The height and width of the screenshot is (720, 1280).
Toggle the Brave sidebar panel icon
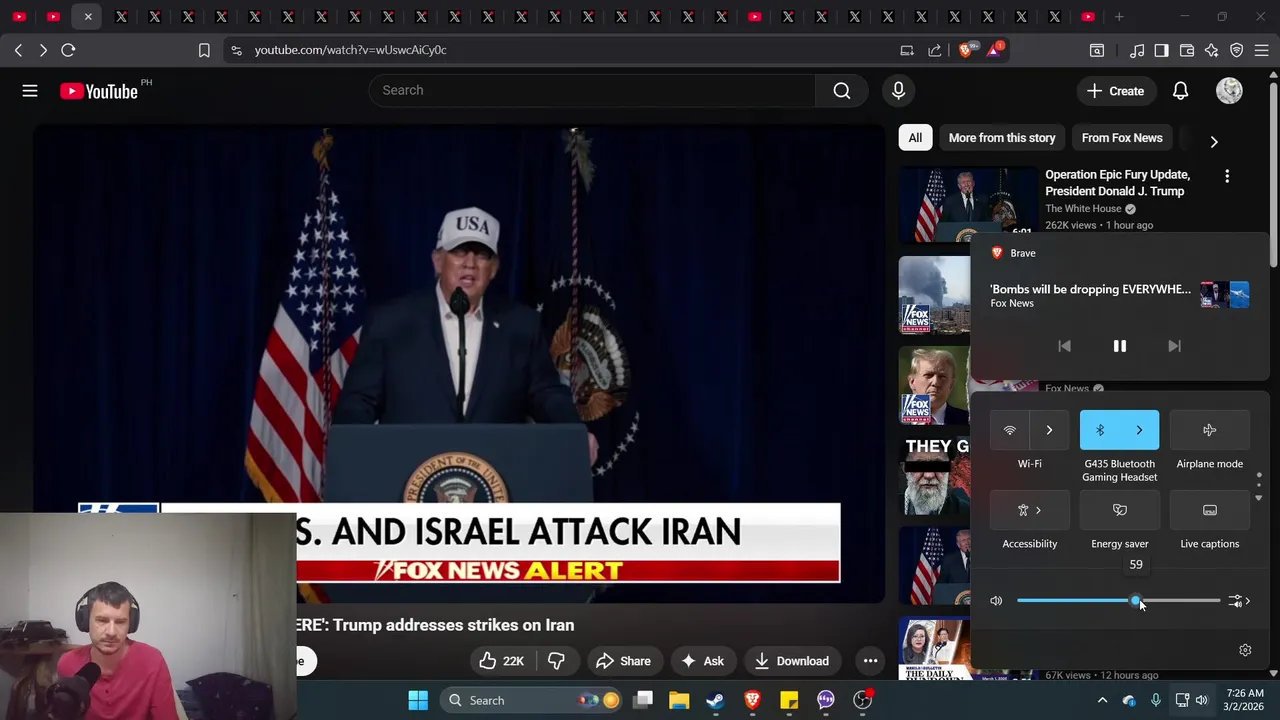coord(1161,50)
